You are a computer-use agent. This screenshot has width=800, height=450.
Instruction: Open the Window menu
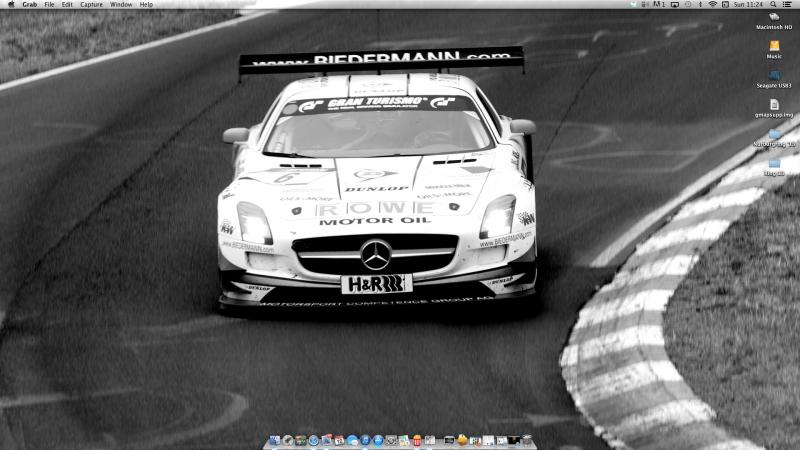[121, 4]
